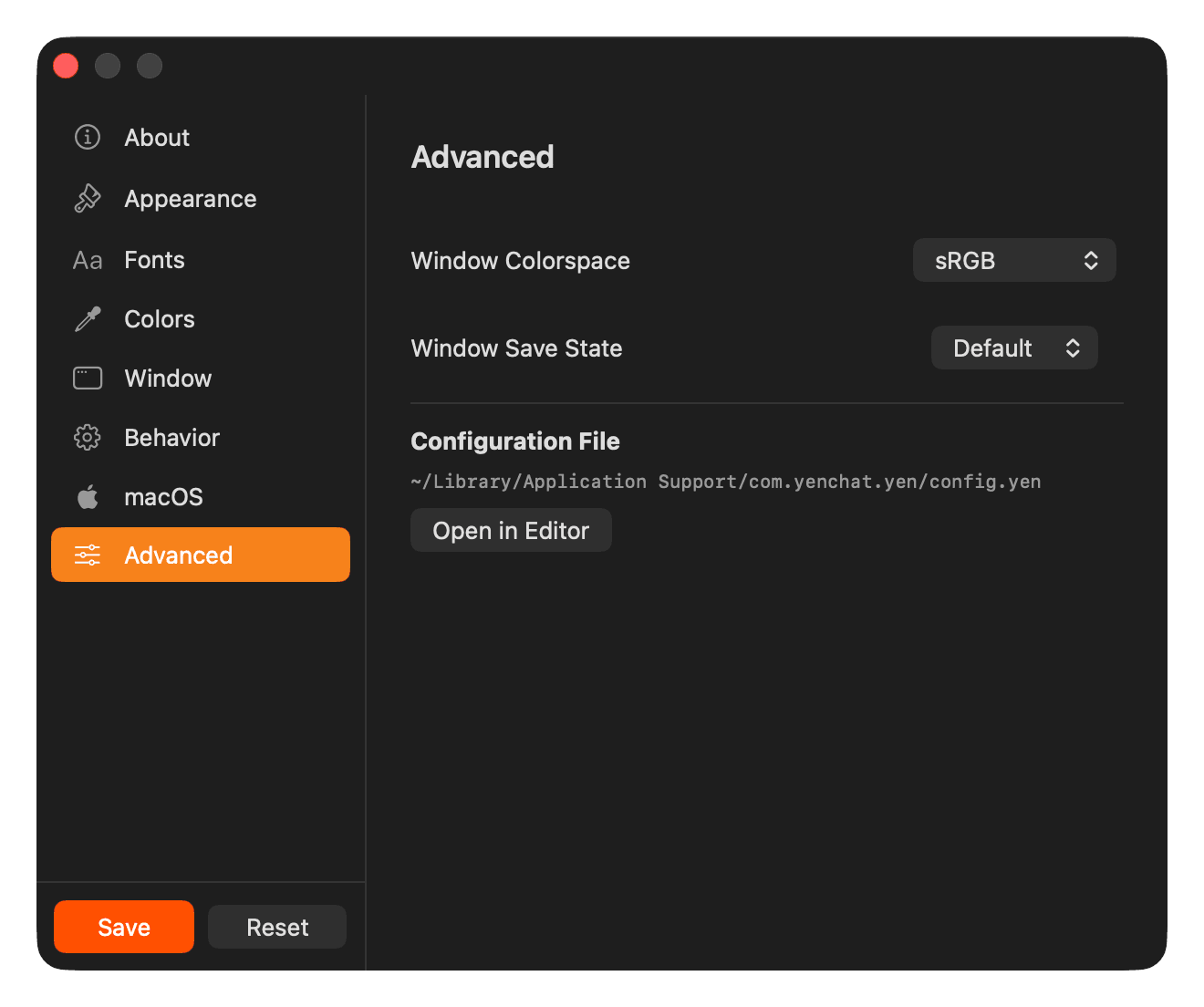
Task: Click the info icon beside About
Action: click(x=87, y=137)
